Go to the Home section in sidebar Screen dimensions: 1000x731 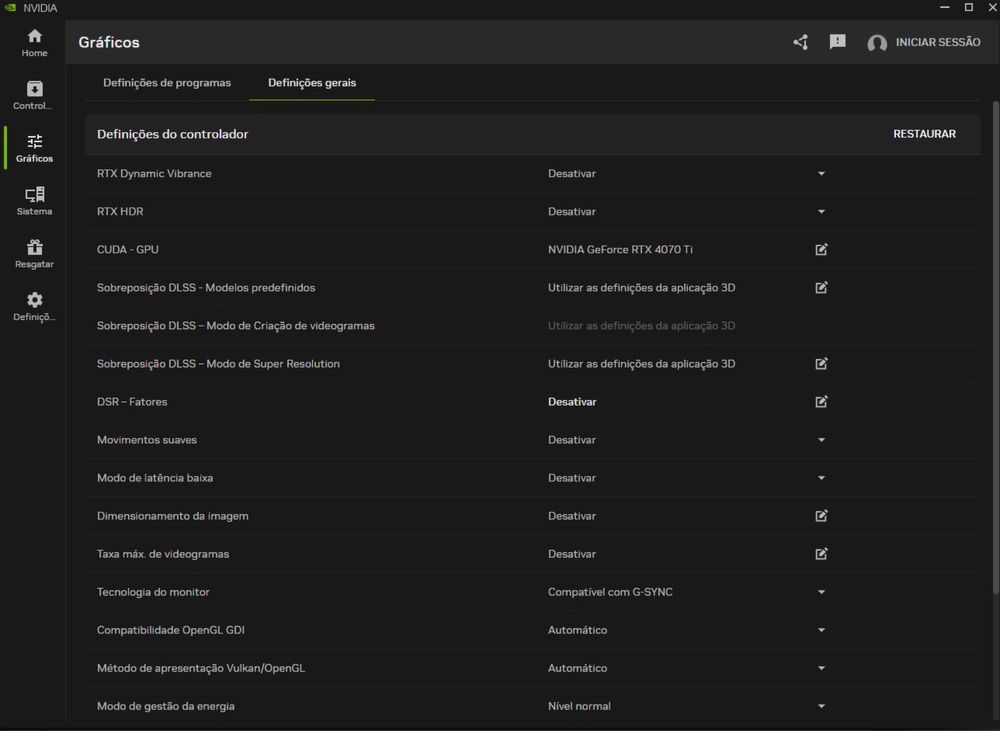tap(34, 43)
